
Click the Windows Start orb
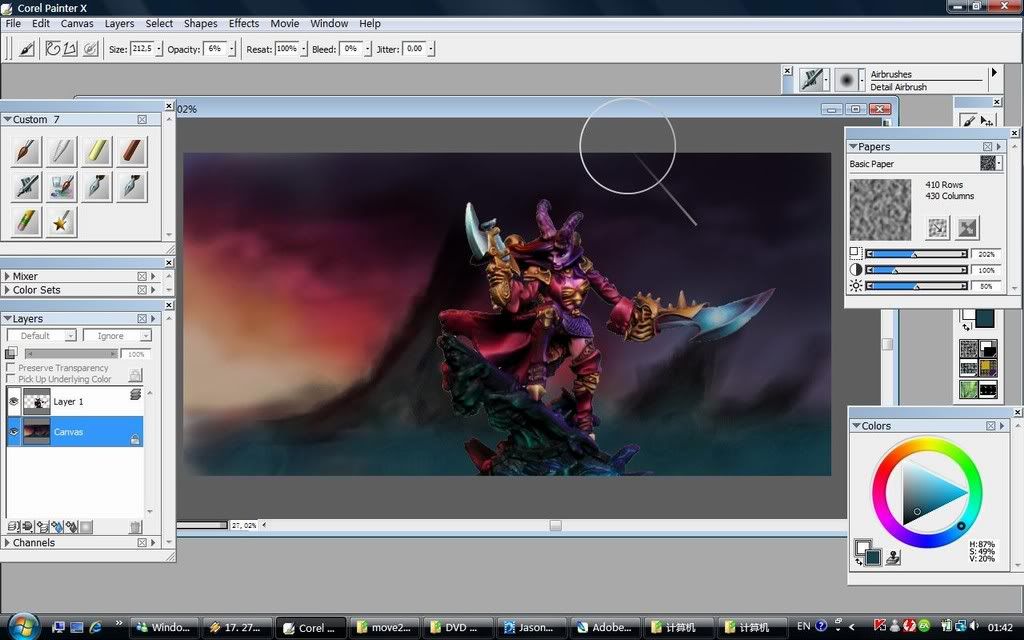[x=24, y=626]
